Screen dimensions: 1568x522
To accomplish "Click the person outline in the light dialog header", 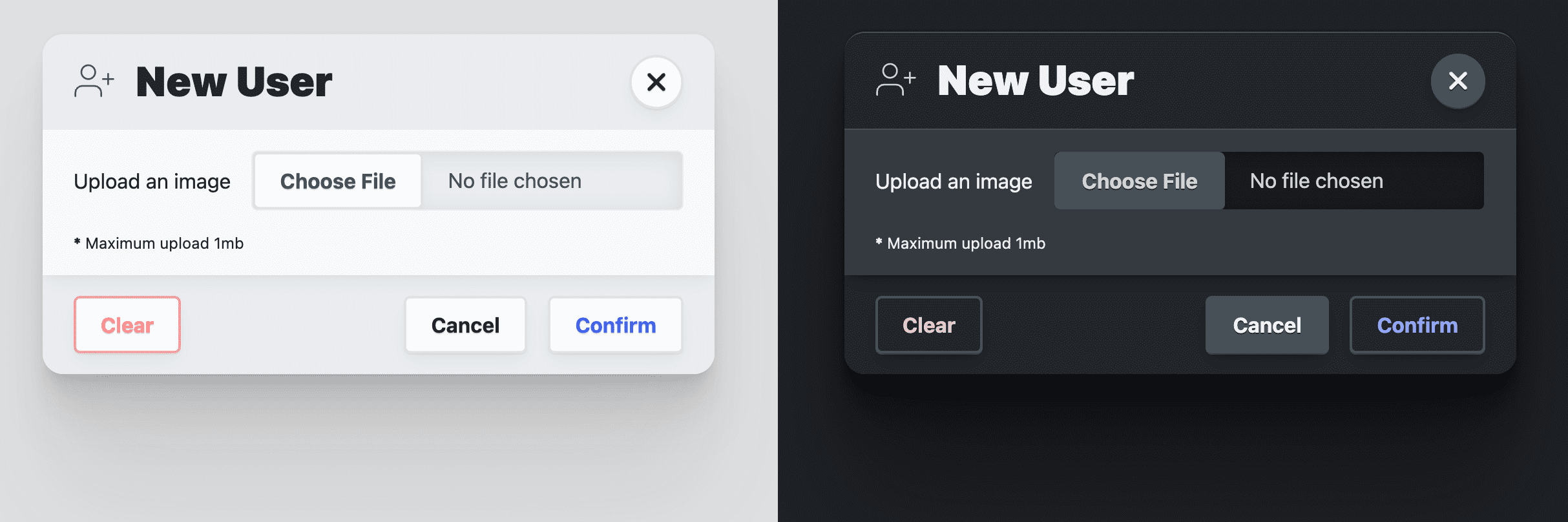I will pos(89,81).
